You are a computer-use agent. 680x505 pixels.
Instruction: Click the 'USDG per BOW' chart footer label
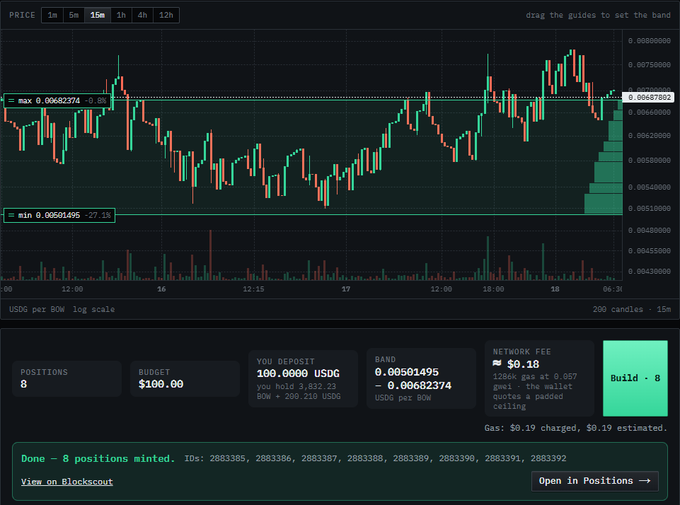pos(37,309)
